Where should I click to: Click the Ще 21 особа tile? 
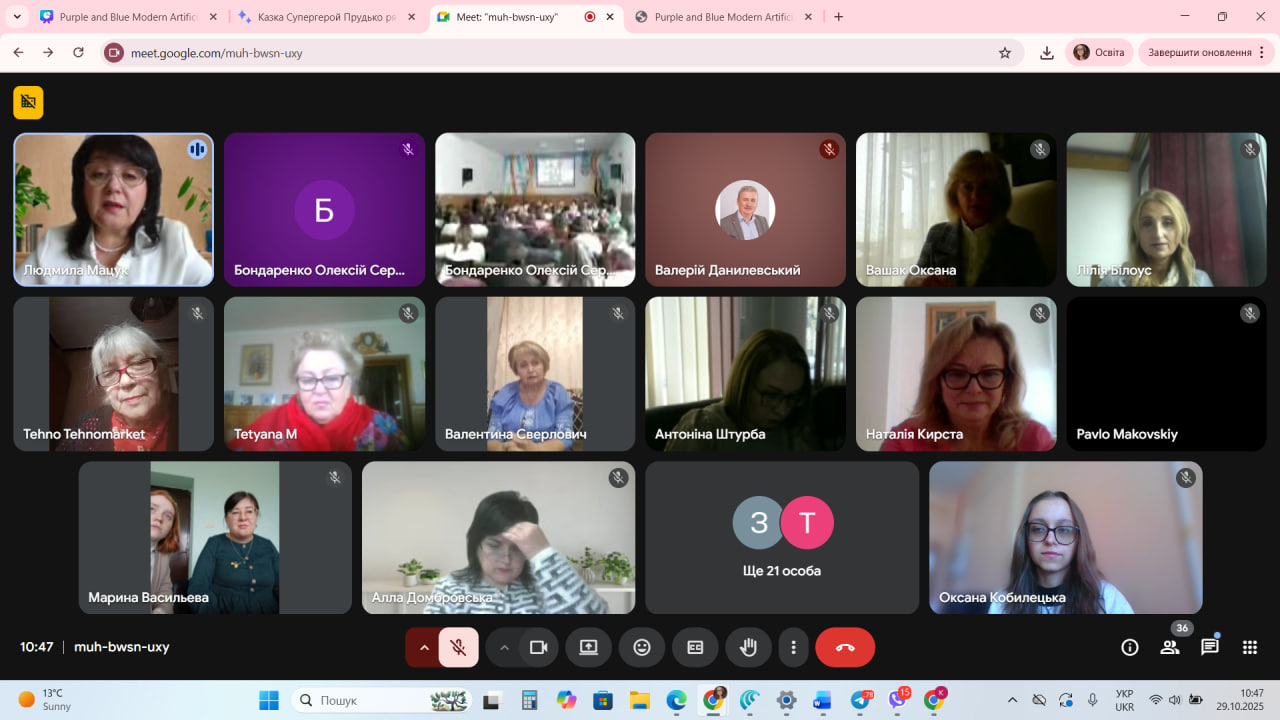(782, 538)
